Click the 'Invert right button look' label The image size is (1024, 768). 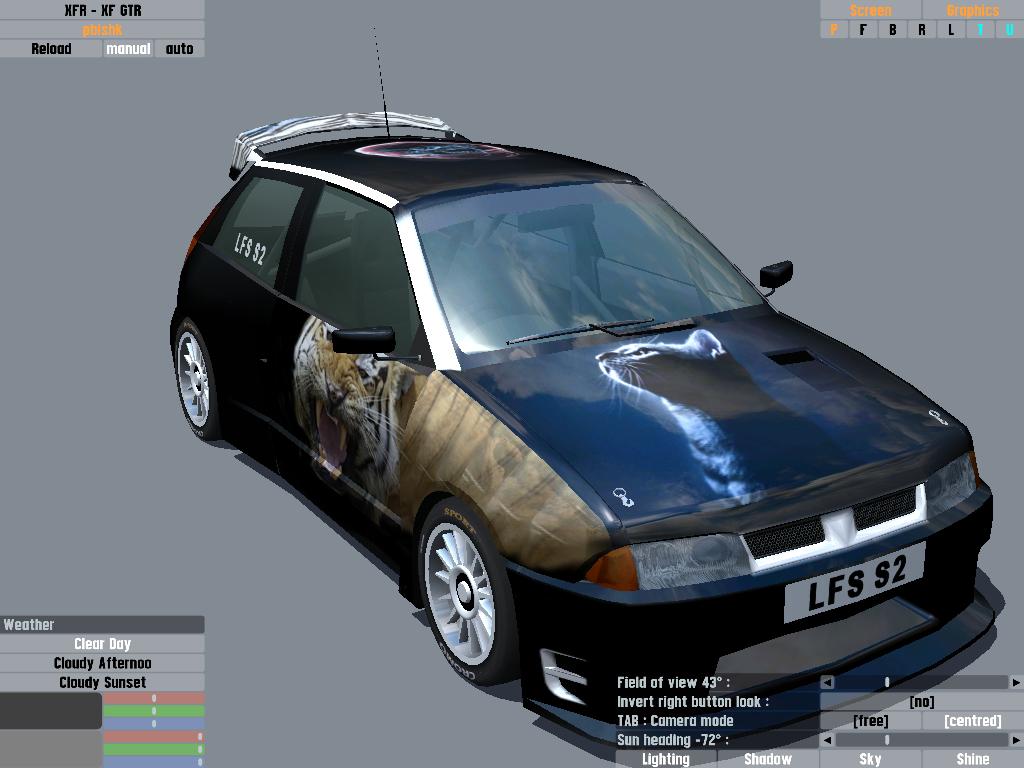693,701
